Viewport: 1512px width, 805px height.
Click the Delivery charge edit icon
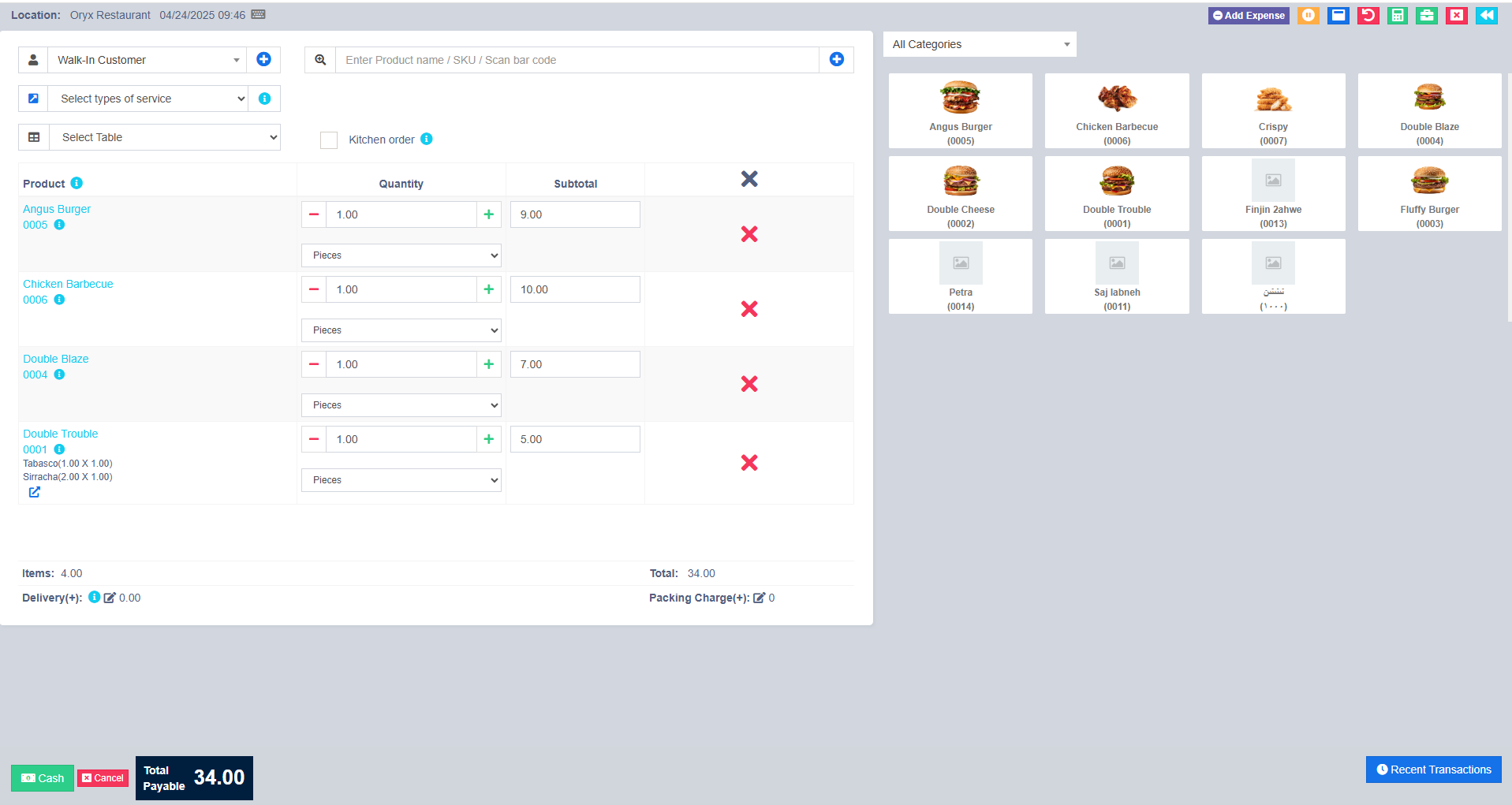point(110,598)
